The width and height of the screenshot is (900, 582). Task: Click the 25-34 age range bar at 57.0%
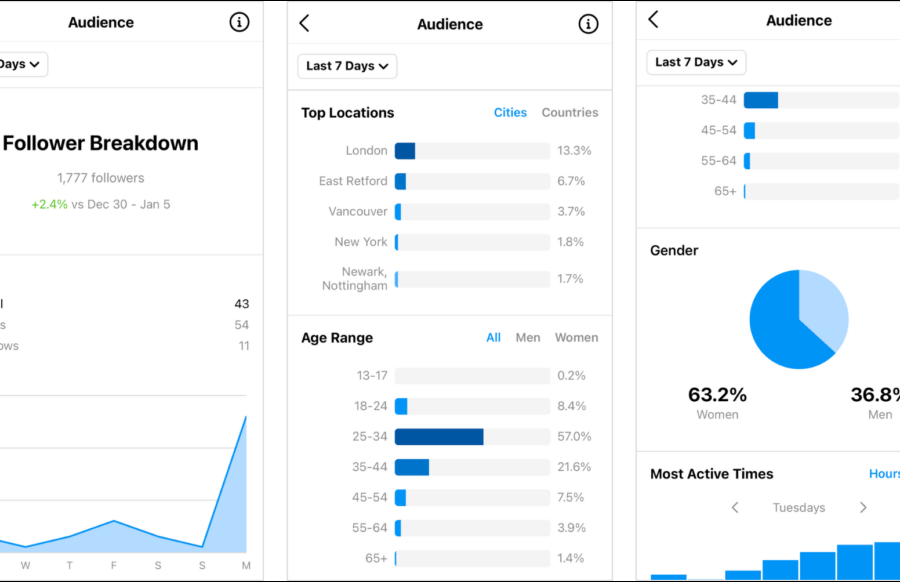472,437
